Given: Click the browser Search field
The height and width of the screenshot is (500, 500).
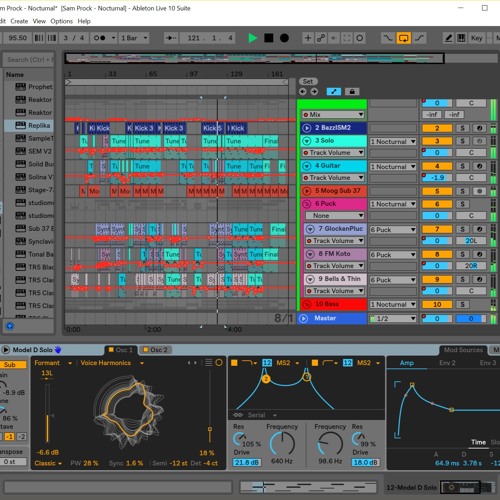Looking at the screenshot, I should pos(29,60).
